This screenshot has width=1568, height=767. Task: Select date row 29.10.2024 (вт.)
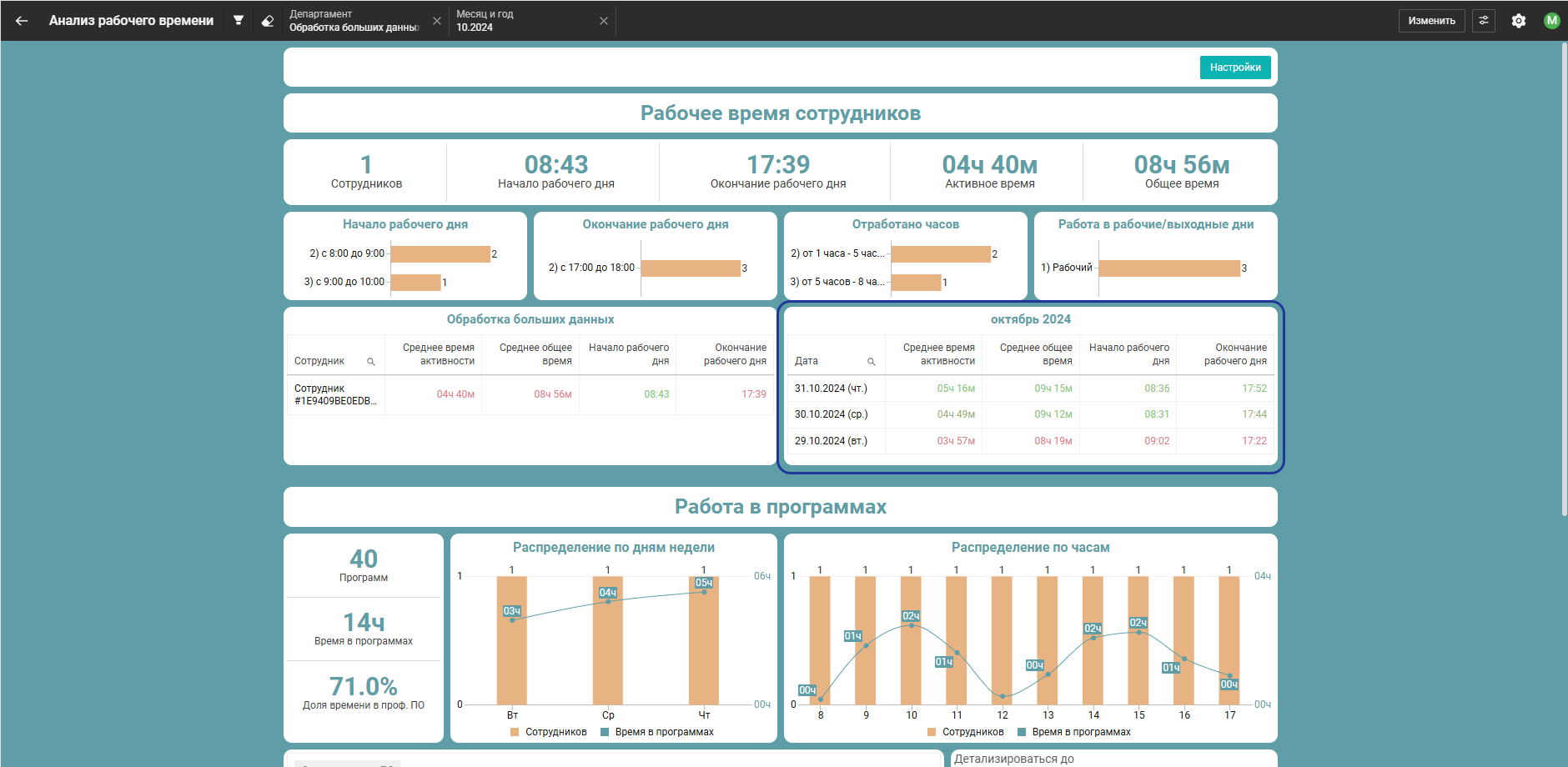pos(1031,441)
